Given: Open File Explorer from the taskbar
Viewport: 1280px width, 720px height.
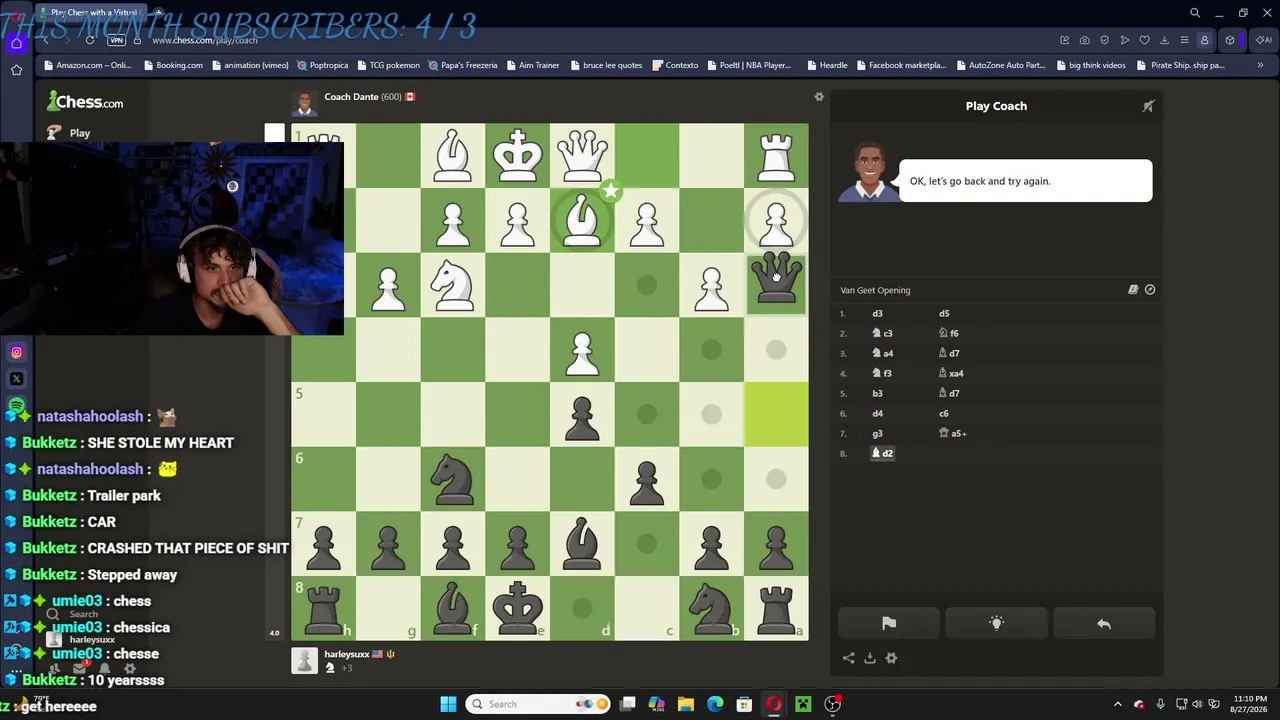Looking at the screenshot, I should click(x=686, y=704).
